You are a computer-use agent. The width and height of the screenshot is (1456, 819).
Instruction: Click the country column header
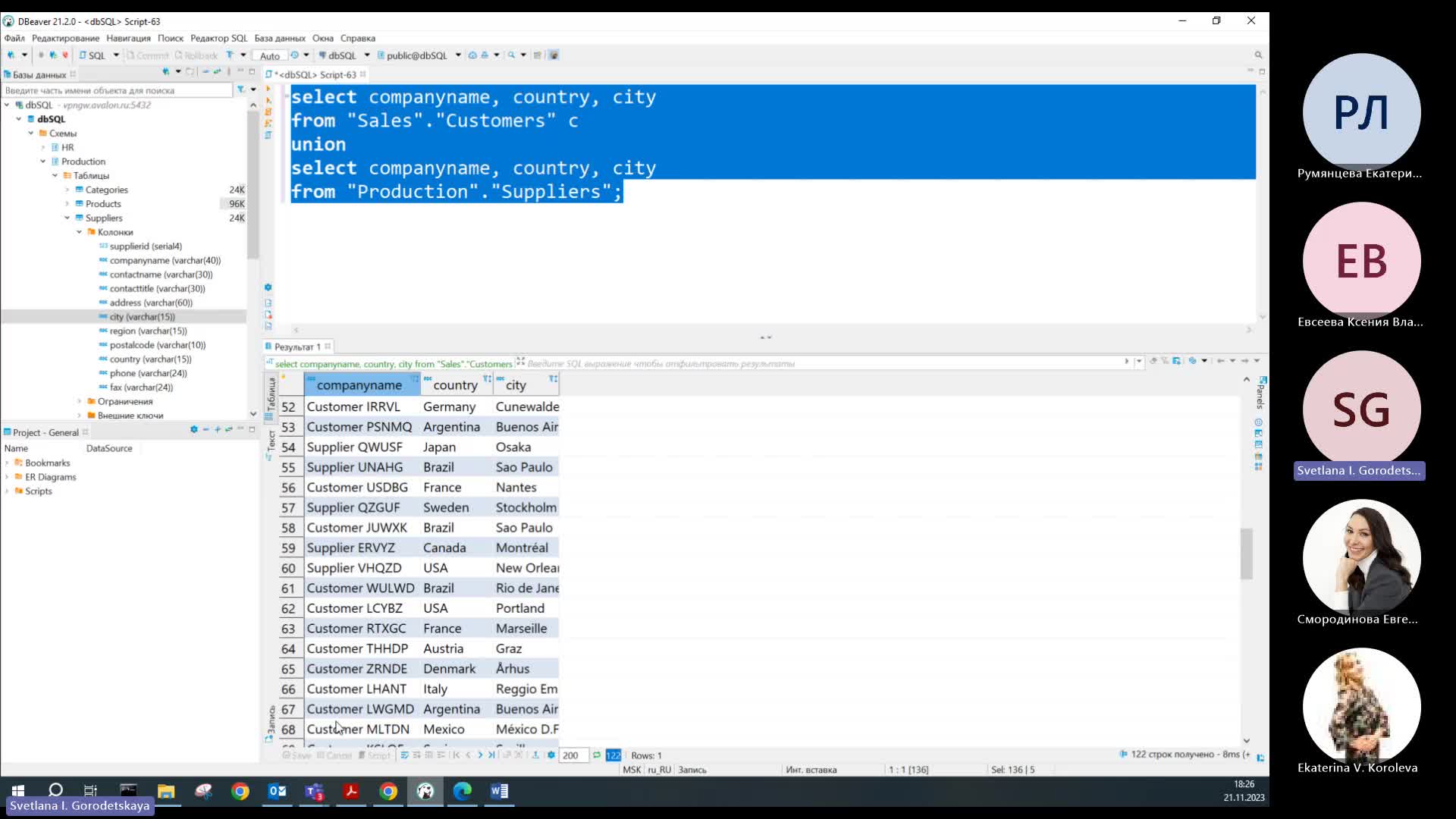coord(457,384)
